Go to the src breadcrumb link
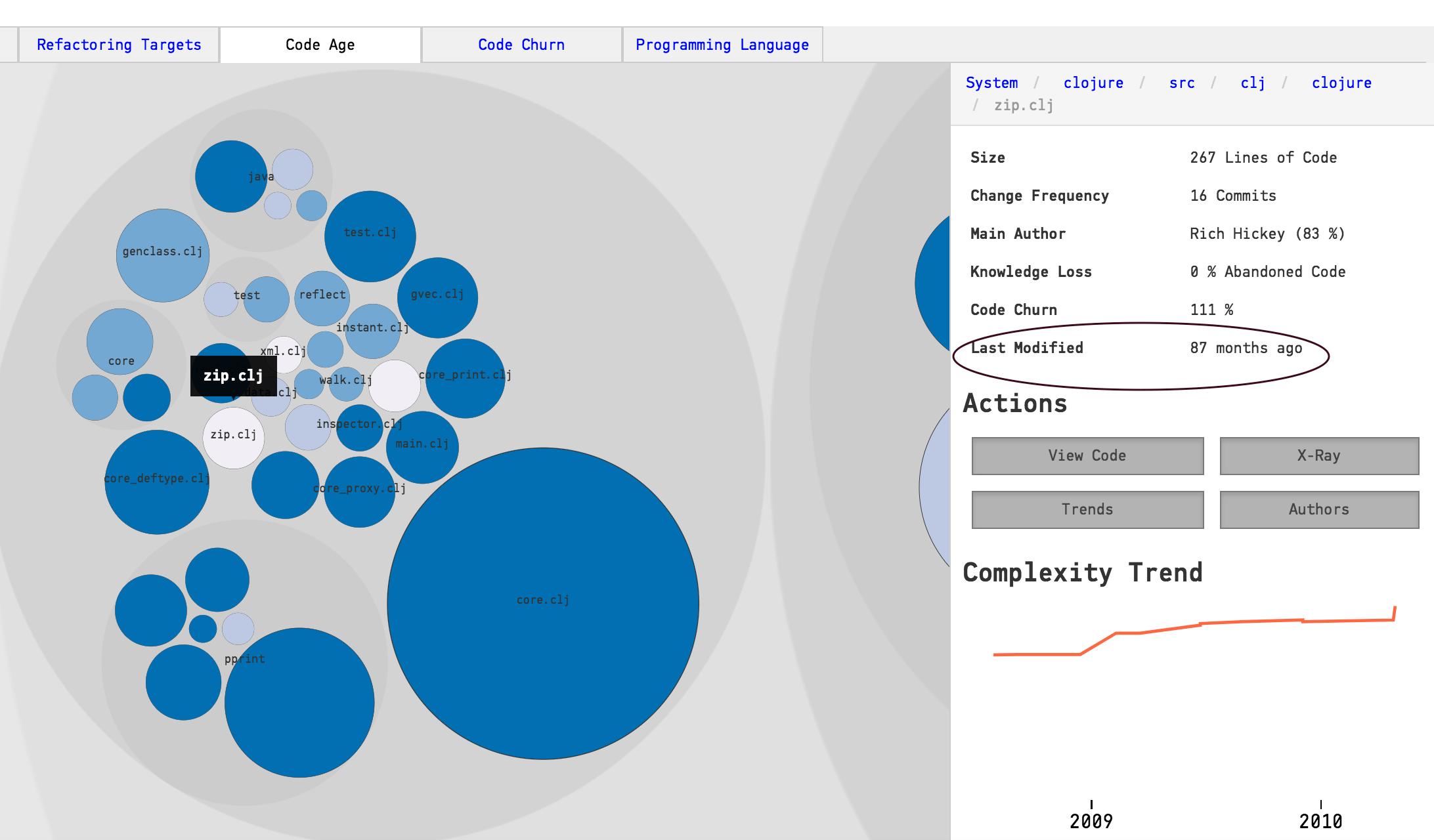Image resolution: width=1434 pixels, height=840 pixels. [1181, 83]
